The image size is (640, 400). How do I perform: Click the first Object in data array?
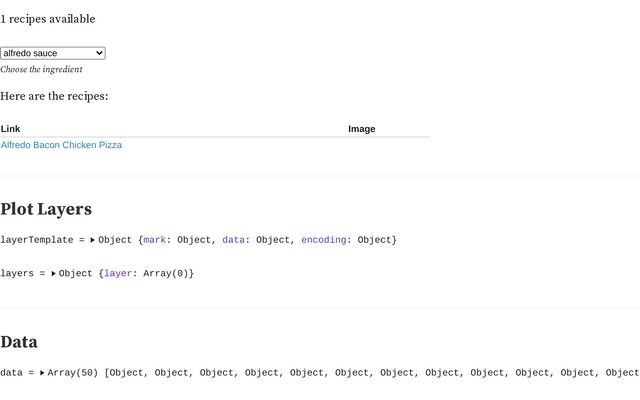128,373
